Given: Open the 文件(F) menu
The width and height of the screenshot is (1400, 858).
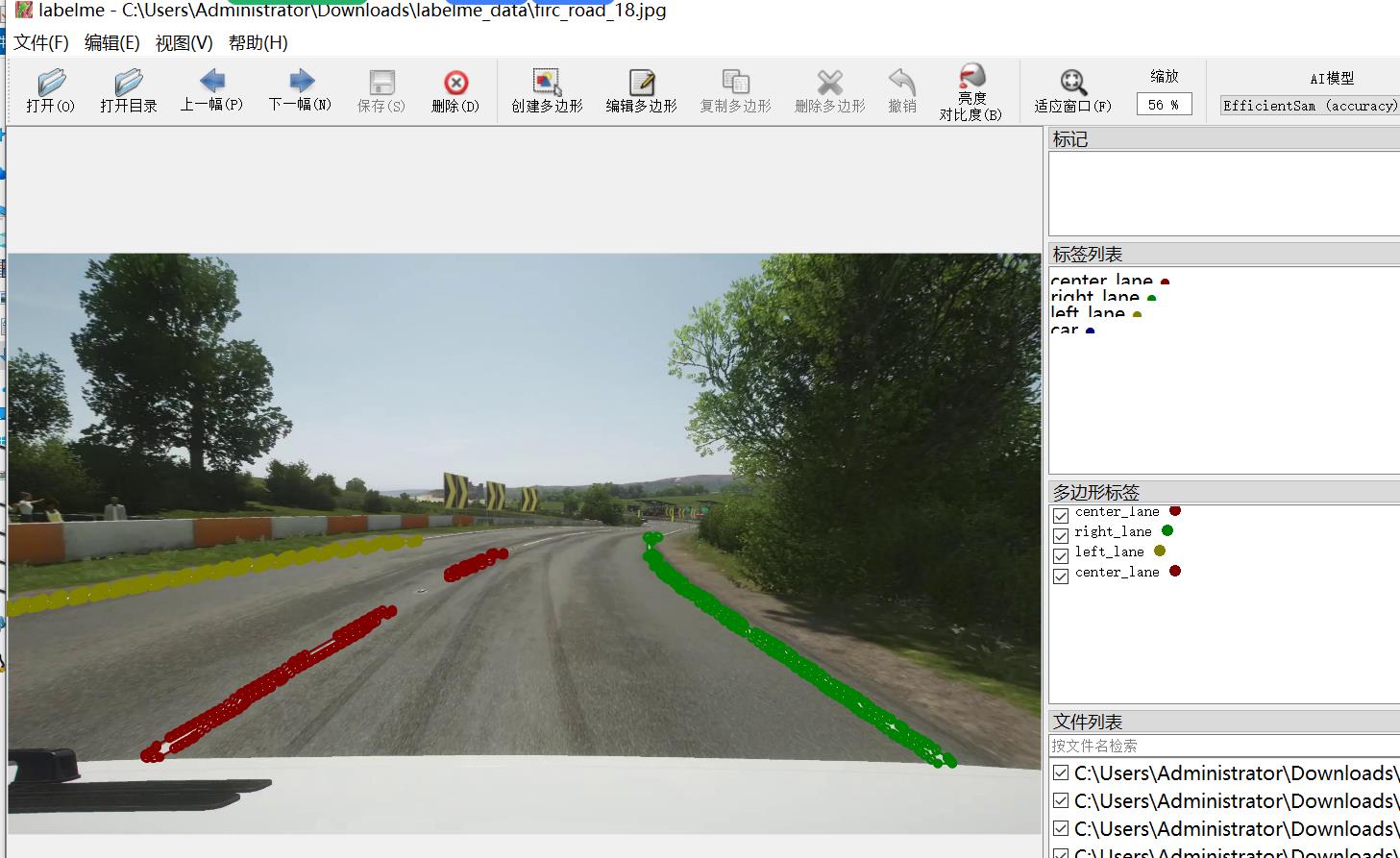Looking at the screenshot, I should (x=41, y=43).
